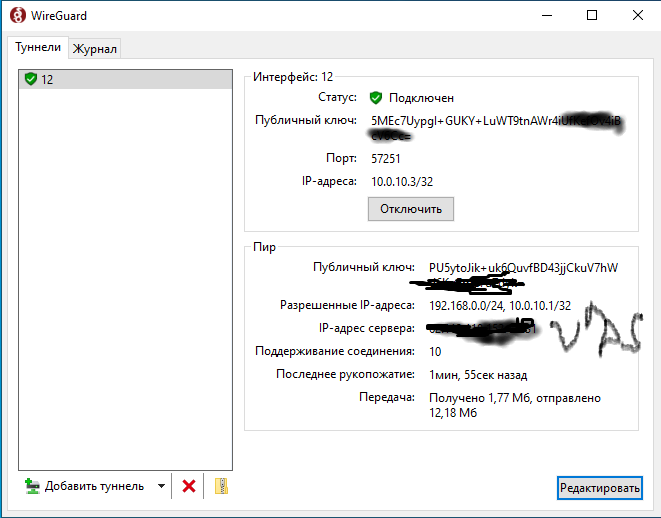The height and width of the screenshot is (518, 661).
Task: Click the Порт: label
Action: (x=341, y=158)
